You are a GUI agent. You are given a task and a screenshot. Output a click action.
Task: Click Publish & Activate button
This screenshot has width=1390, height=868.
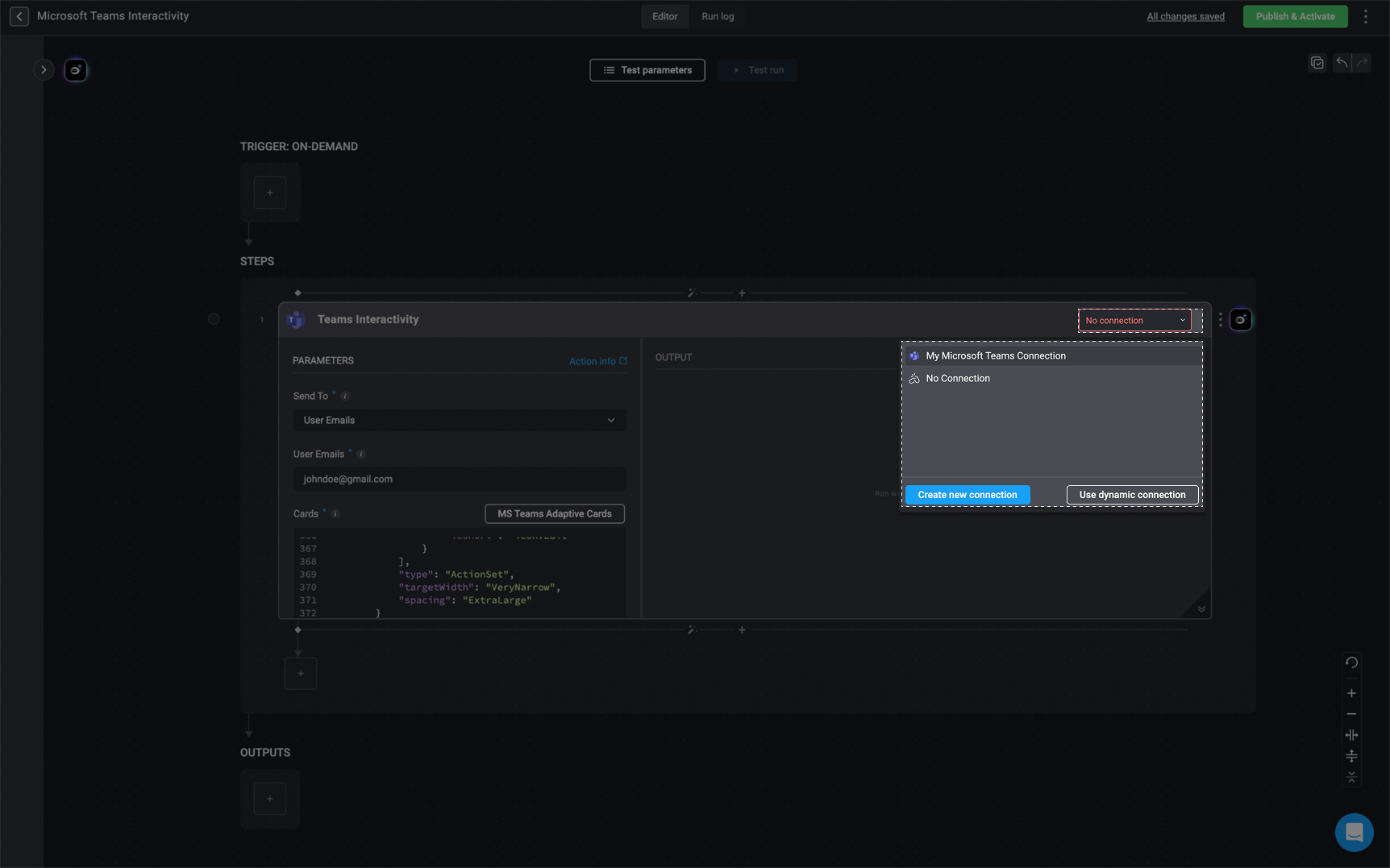pyautogui.click(x=1295, y=16)
